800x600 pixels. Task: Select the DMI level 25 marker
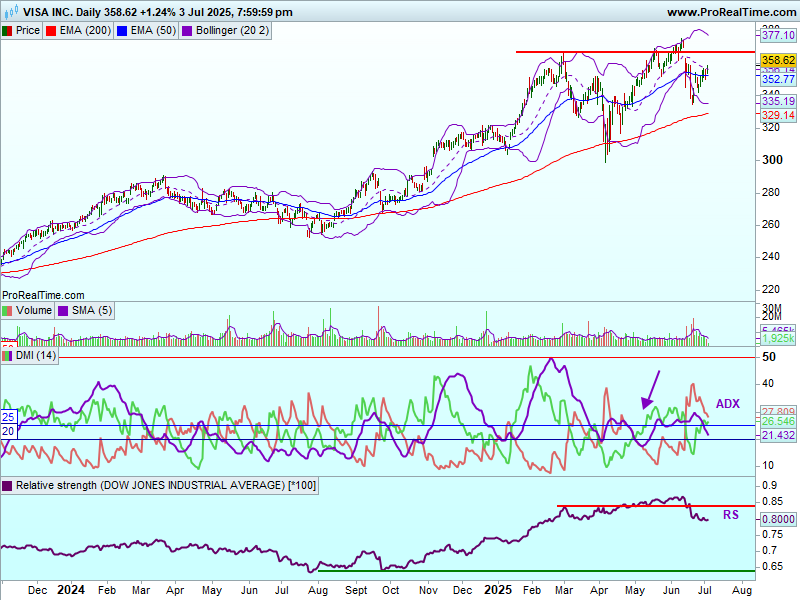8,416
